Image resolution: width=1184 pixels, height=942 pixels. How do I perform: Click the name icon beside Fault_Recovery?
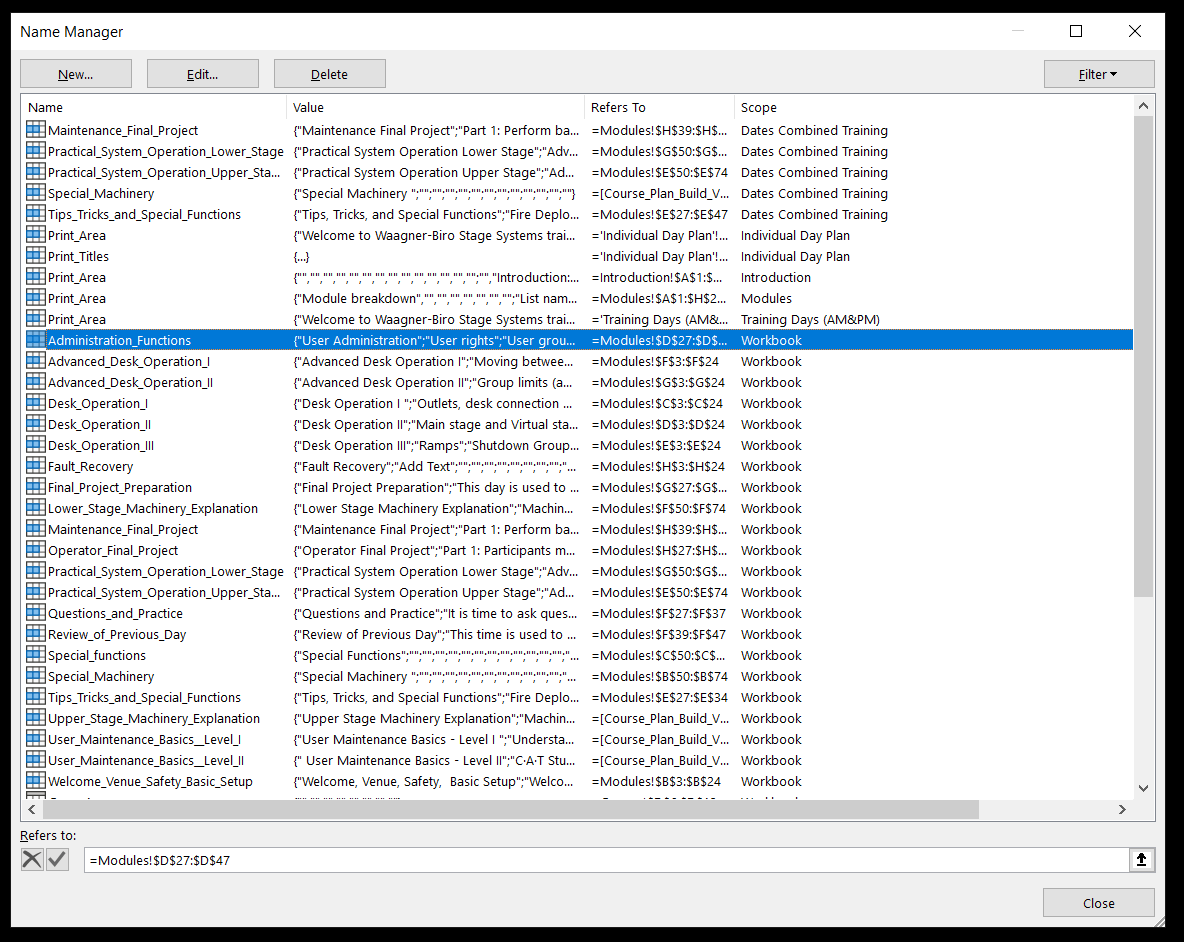pos(35,466)
